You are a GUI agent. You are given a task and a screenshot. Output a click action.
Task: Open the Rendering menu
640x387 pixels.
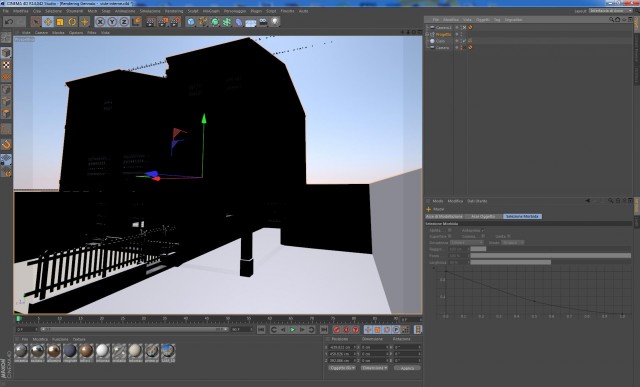[174, 11]
